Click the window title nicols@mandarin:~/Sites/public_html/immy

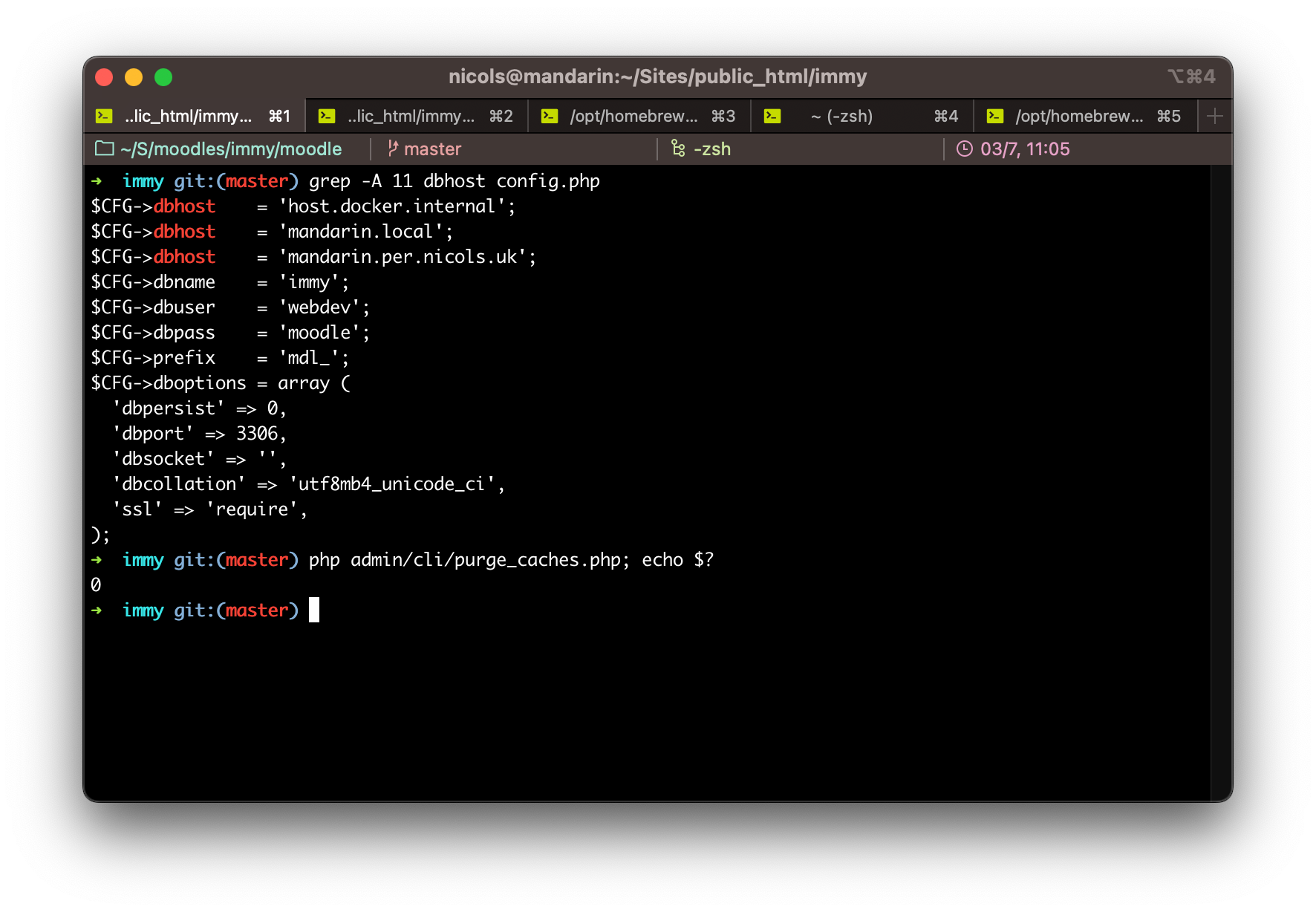pos(658,76)
